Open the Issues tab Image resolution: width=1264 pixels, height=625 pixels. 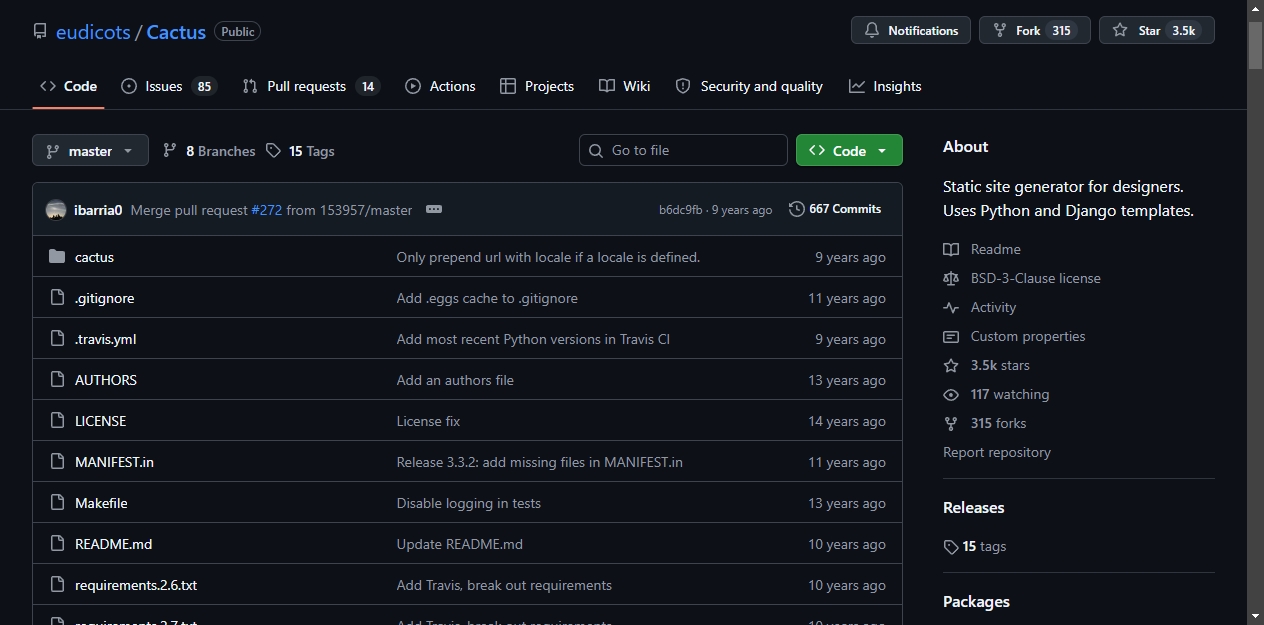point(168,86)
